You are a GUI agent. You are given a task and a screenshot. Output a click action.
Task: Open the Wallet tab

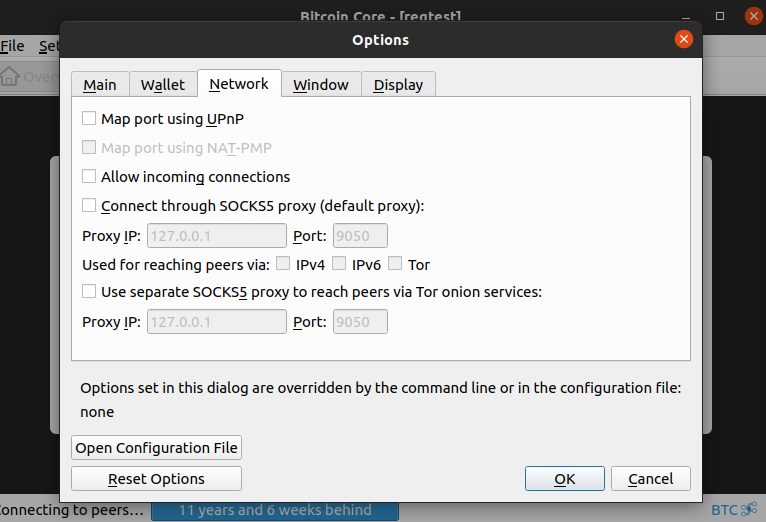tap(163, 85)
